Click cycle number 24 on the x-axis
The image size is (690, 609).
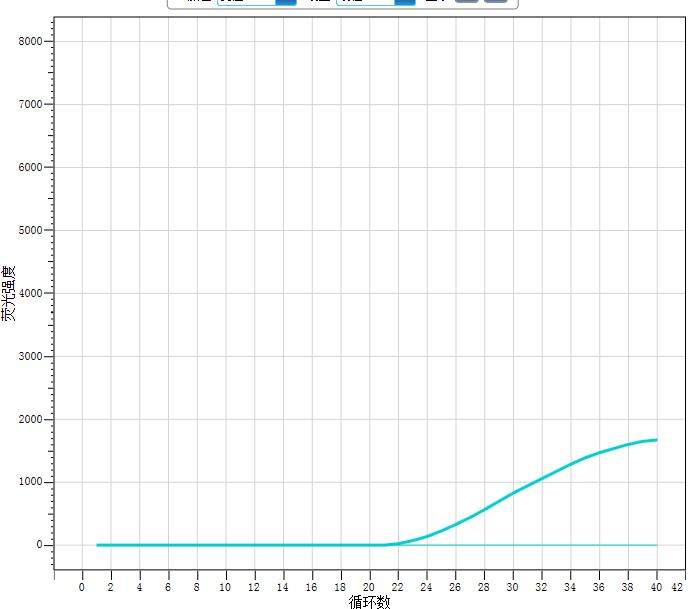tap(426, 587)
